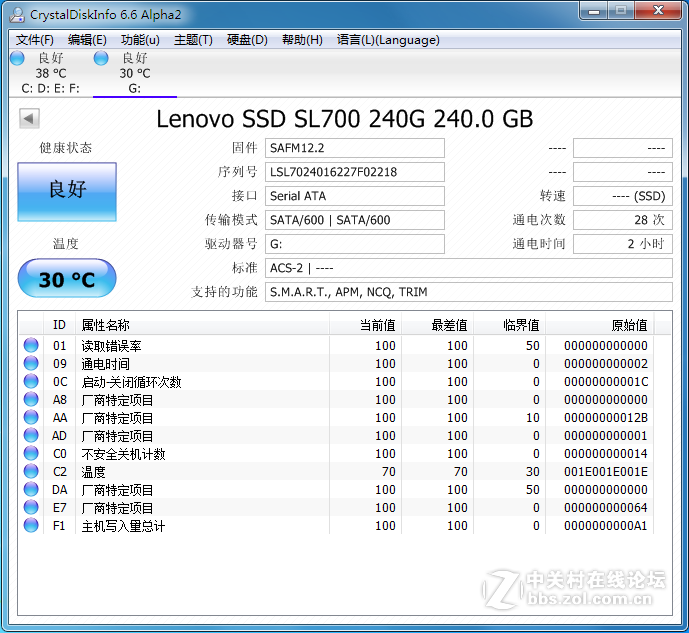Viewport: 689px width, 633px height.
Task: Click status orb of row 0C
Action: pyautogui.click(x=31, y=381)
